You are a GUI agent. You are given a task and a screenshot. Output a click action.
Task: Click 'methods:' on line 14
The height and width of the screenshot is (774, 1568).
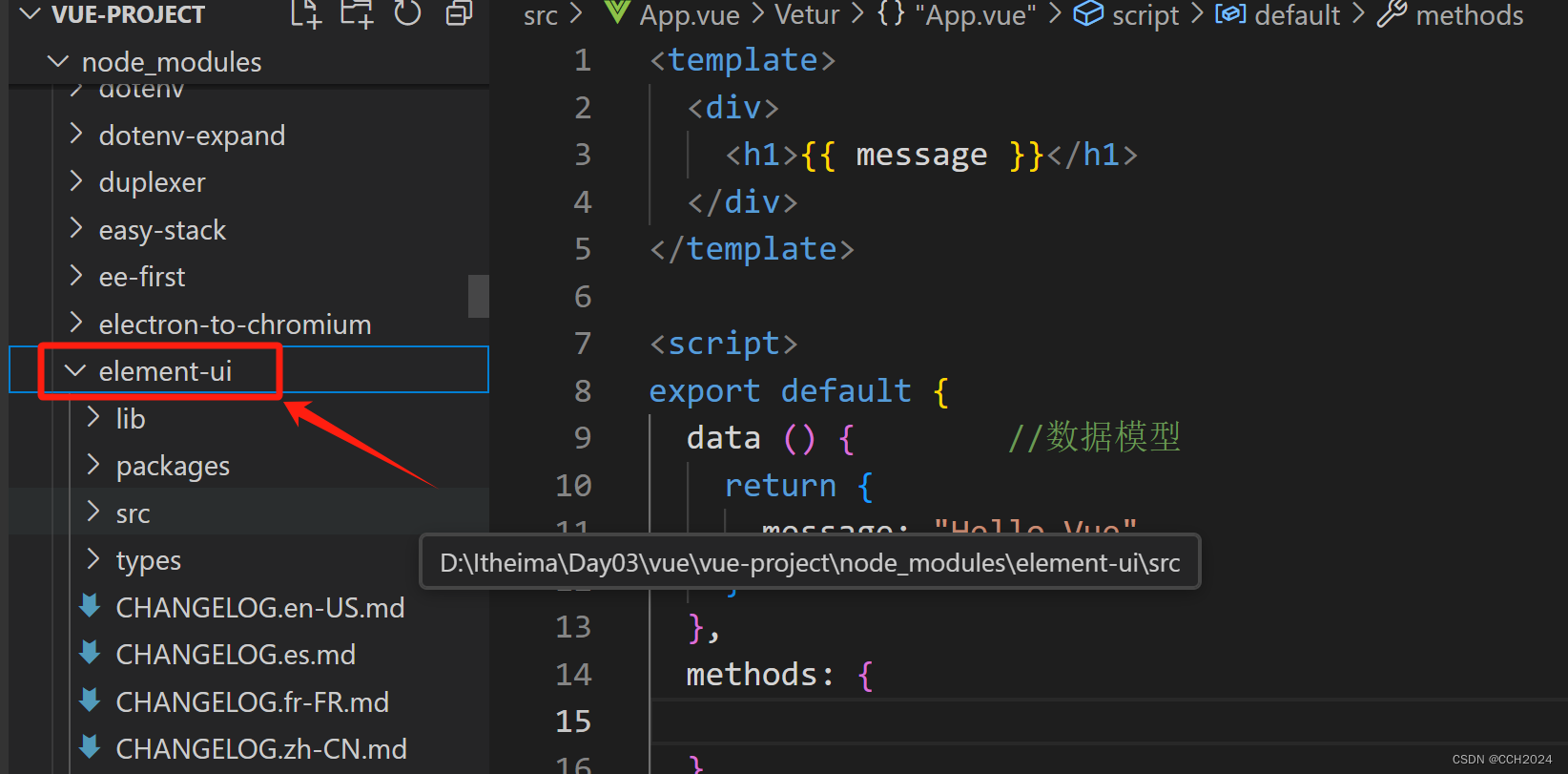pos(760,675)
